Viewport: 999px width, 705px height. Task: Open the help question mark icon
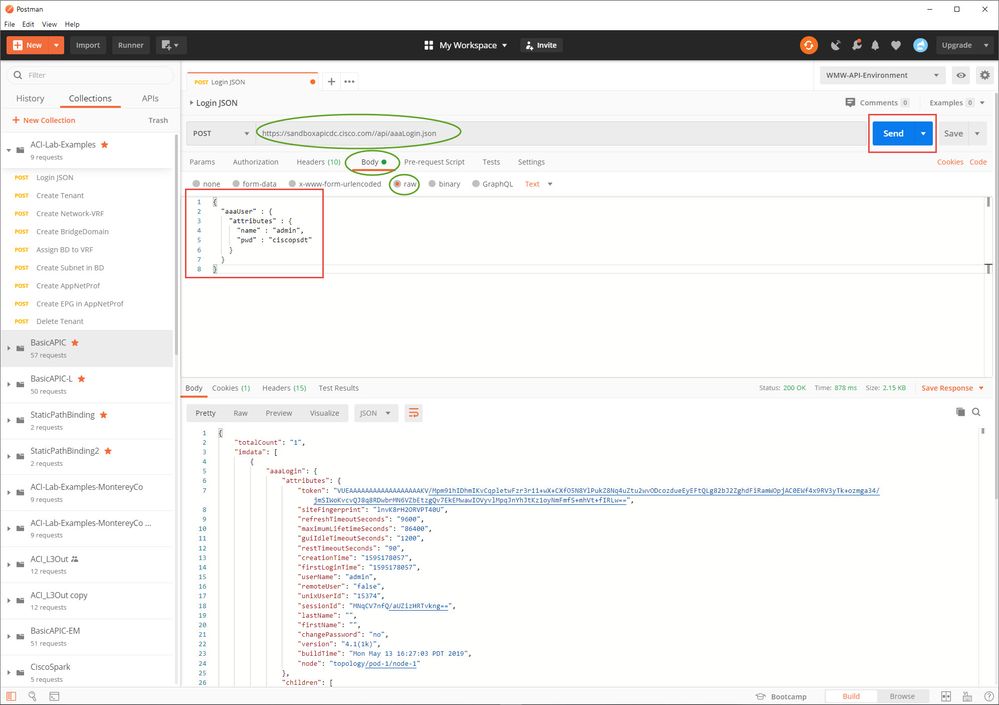pyautogui.click(x=988, y=697)
